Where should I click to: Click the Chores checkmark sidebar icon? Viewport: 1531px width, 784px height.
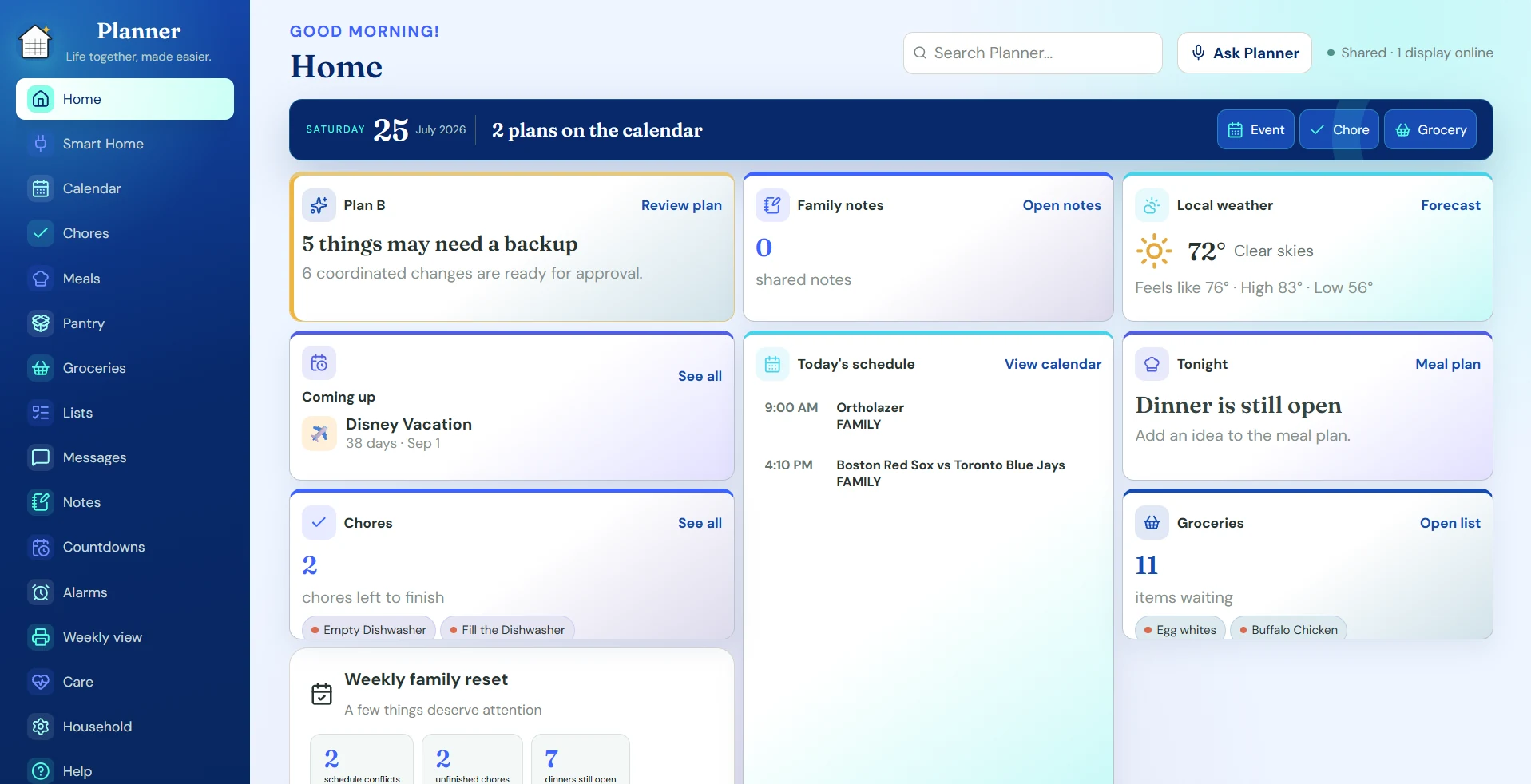tap(41, 233)
